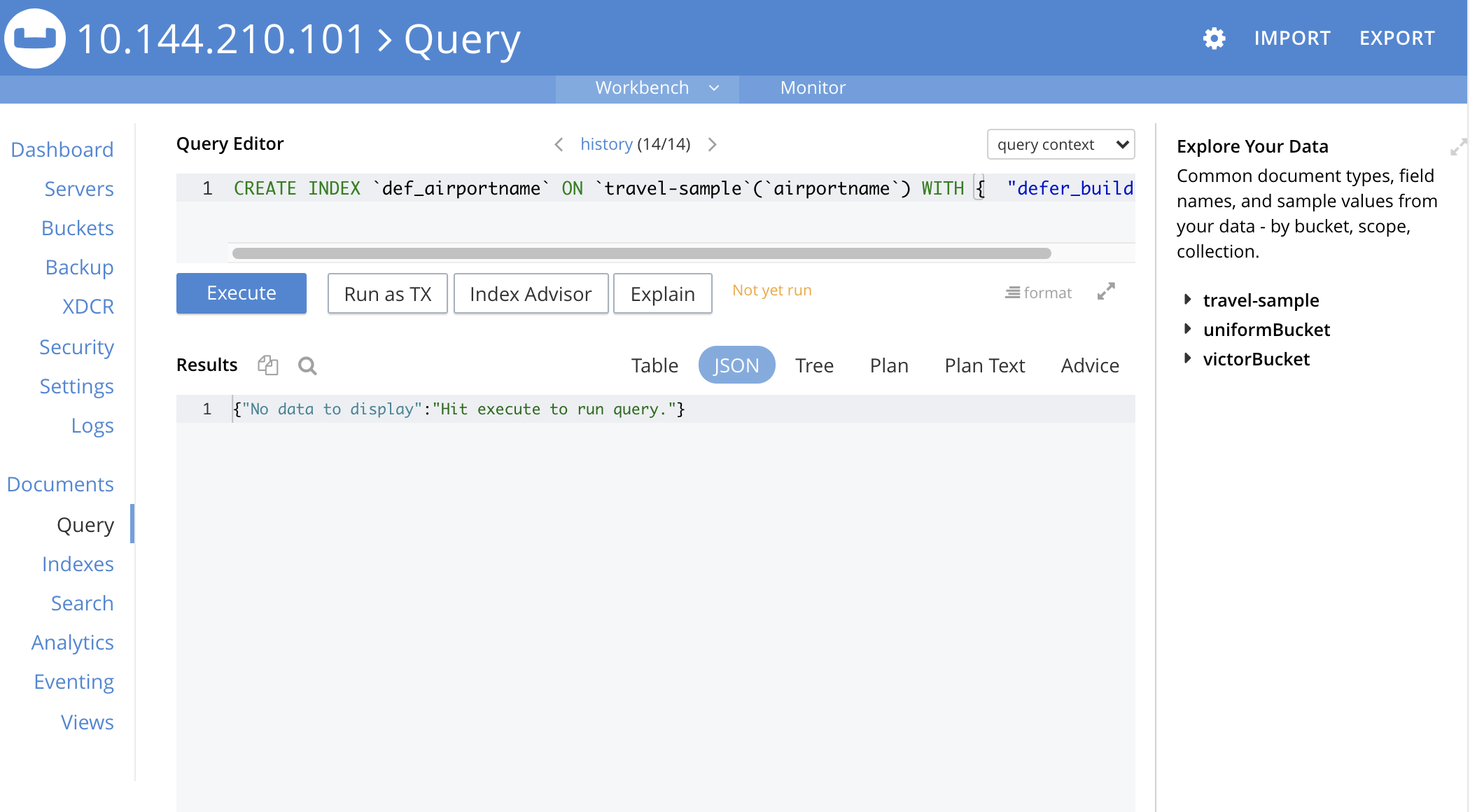Go to next history query arrow
Image resolution: width=1470 pixels, height=812 pixels.
coord(712,144)
